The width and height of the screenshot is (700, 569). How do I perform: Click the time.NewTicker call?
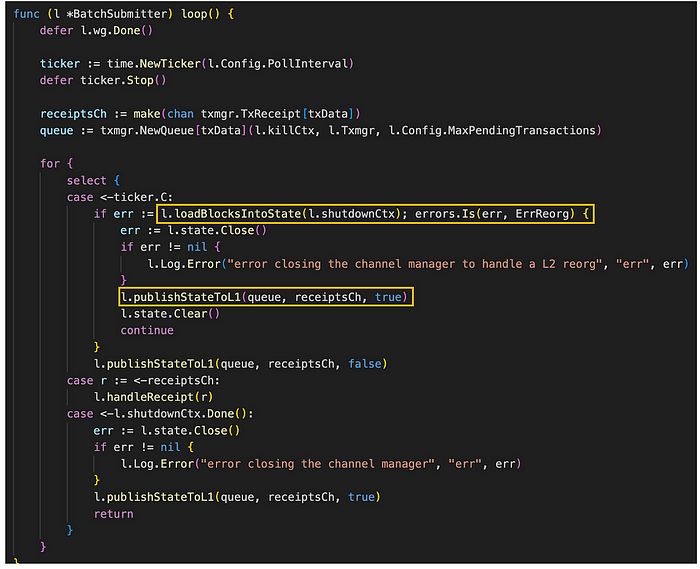pyautogui.click(x=230, y=64)
